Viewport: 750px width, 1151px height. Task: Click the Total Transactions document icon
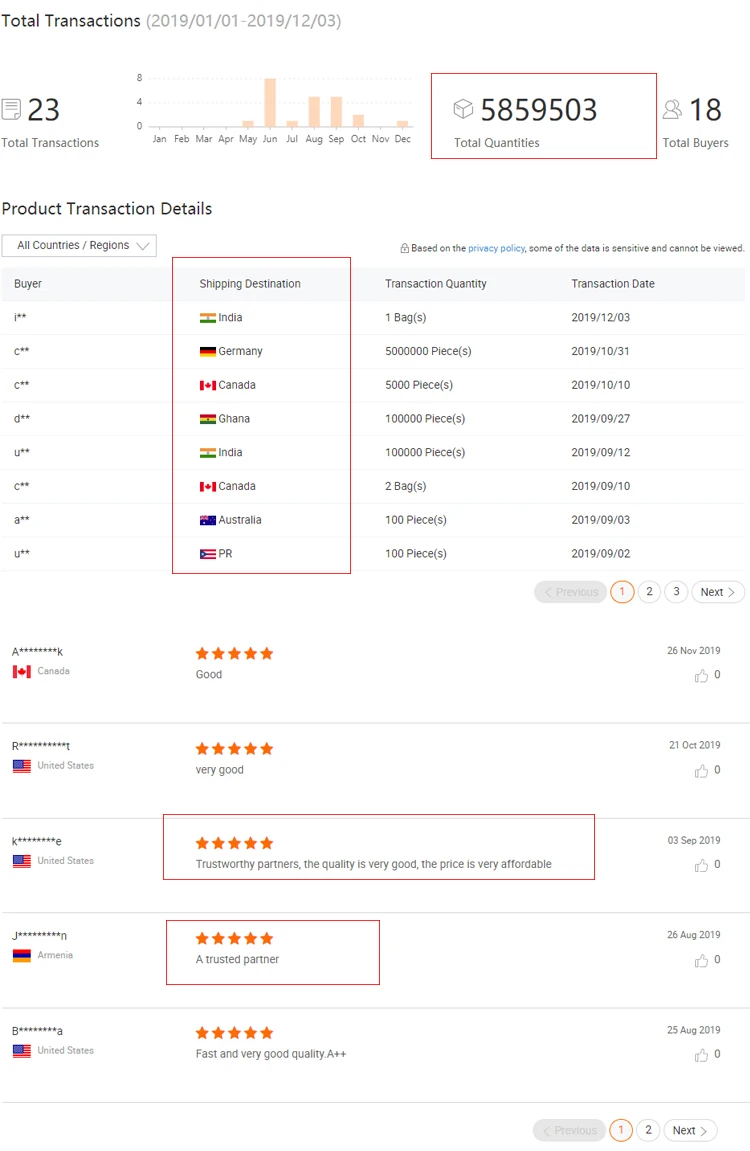coord(12,109)
